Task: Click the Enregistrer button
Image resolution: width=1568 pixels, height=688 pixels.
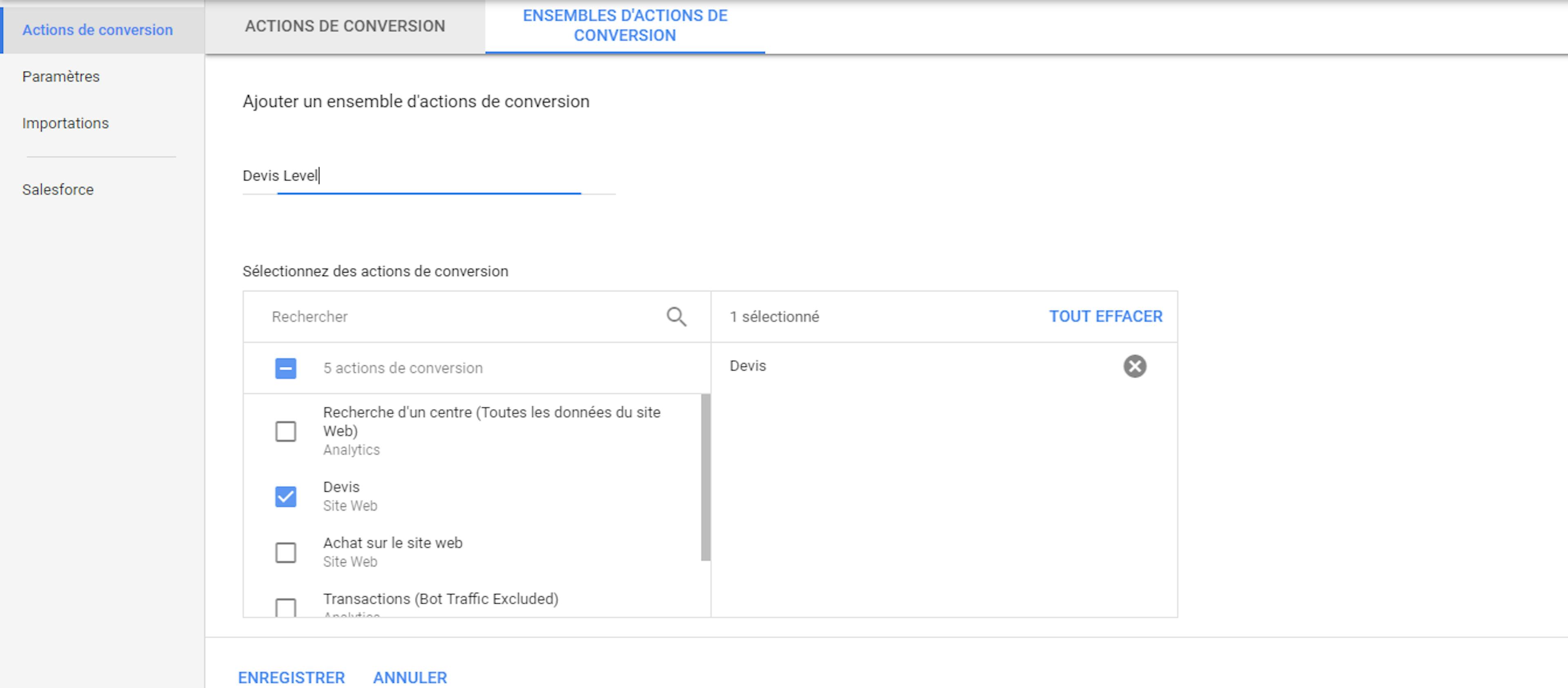Action: coord(291,677)
